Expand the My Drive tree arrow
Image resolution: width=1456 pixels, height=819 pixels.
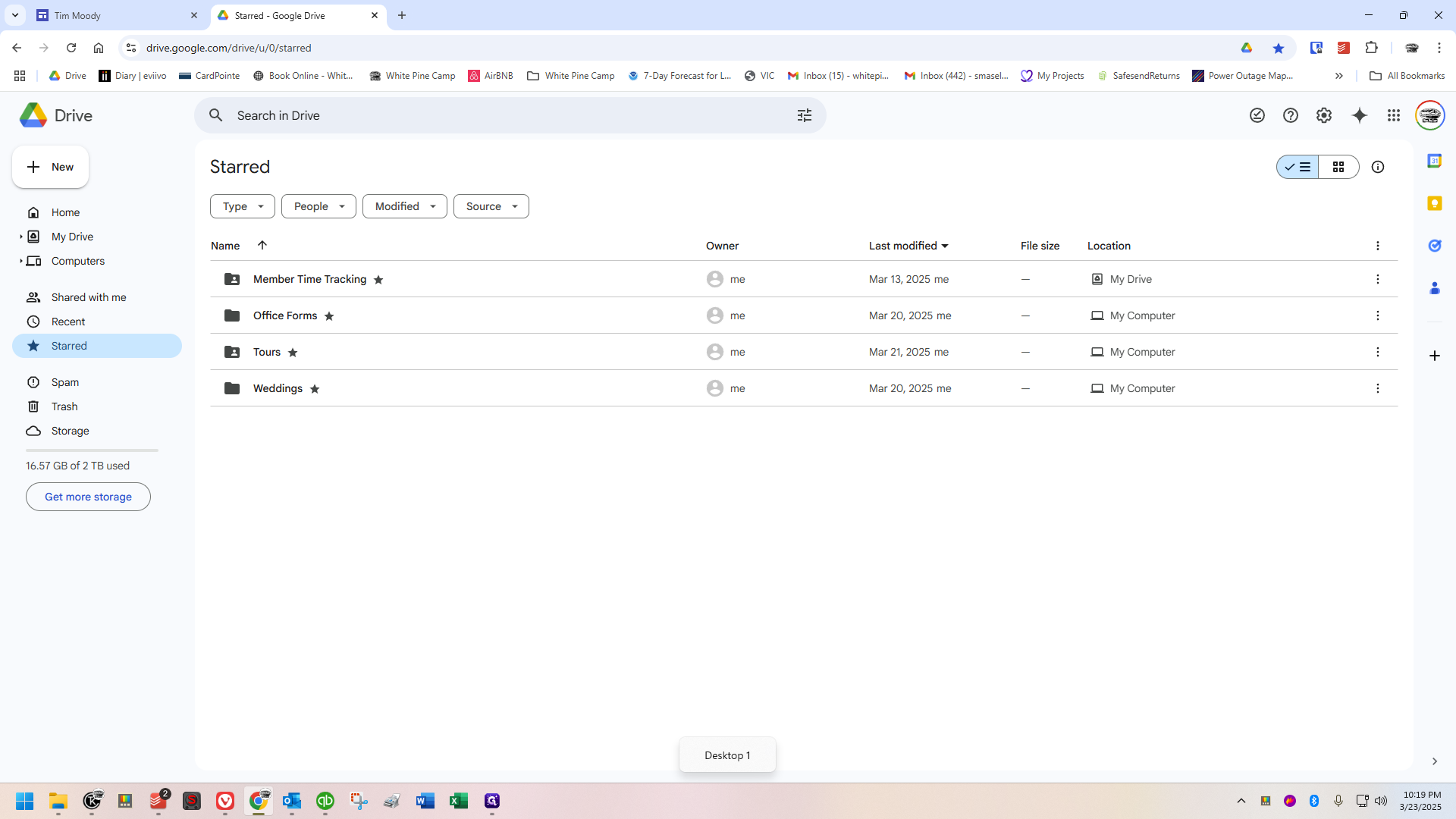(x=20, y=237)
